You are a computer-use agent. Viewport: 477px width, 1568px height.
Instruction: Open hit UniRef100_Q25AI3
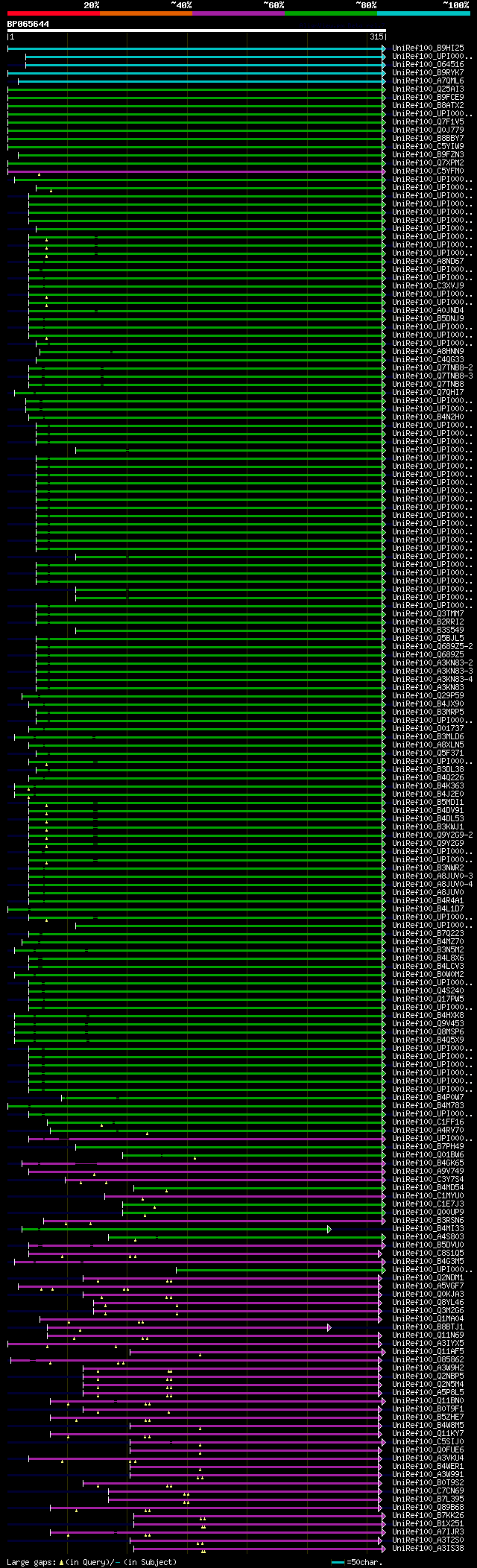pos(428,89)
